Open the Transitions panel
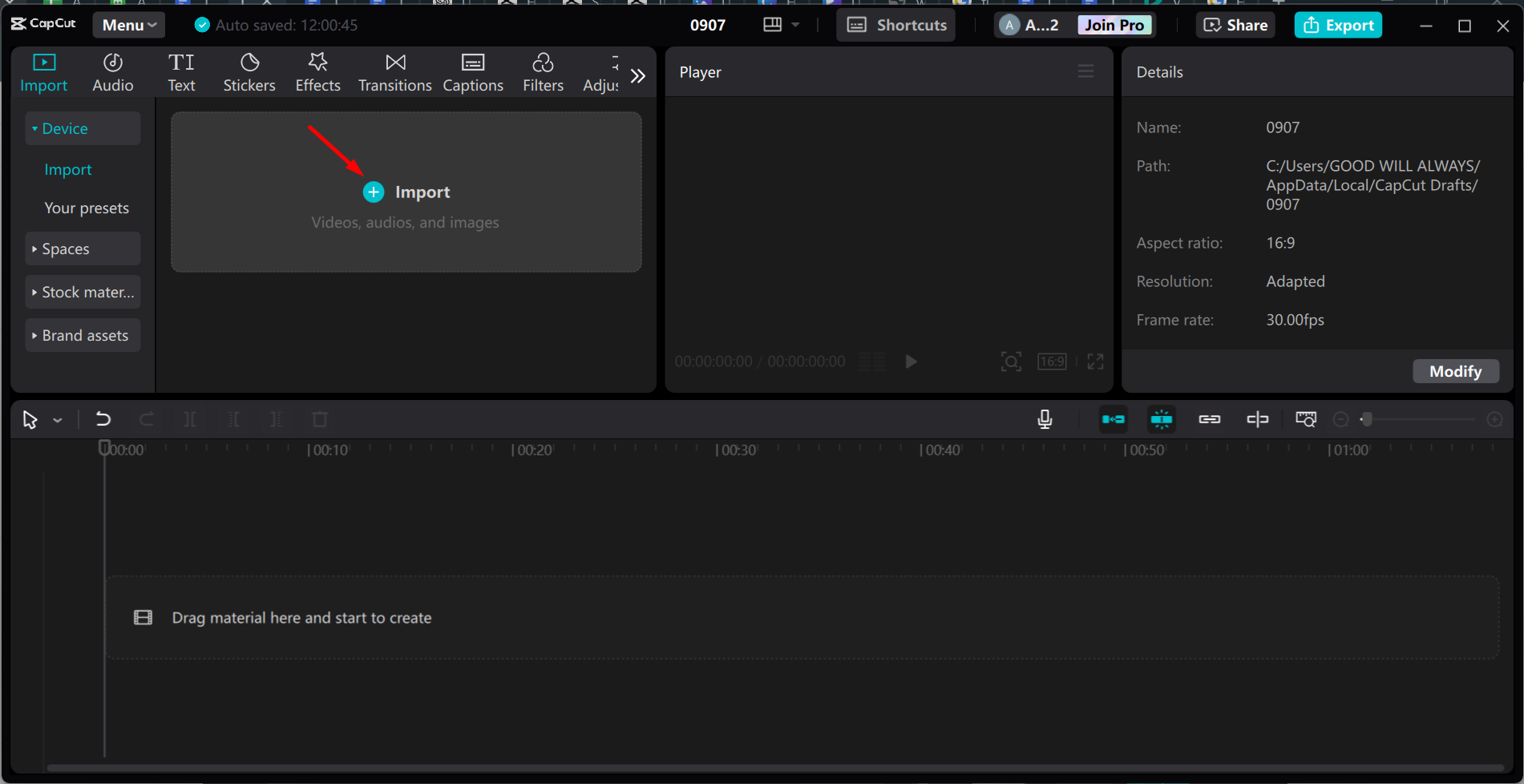The width and height of the screenshot is (1524, 784). [x=394, y=71]
